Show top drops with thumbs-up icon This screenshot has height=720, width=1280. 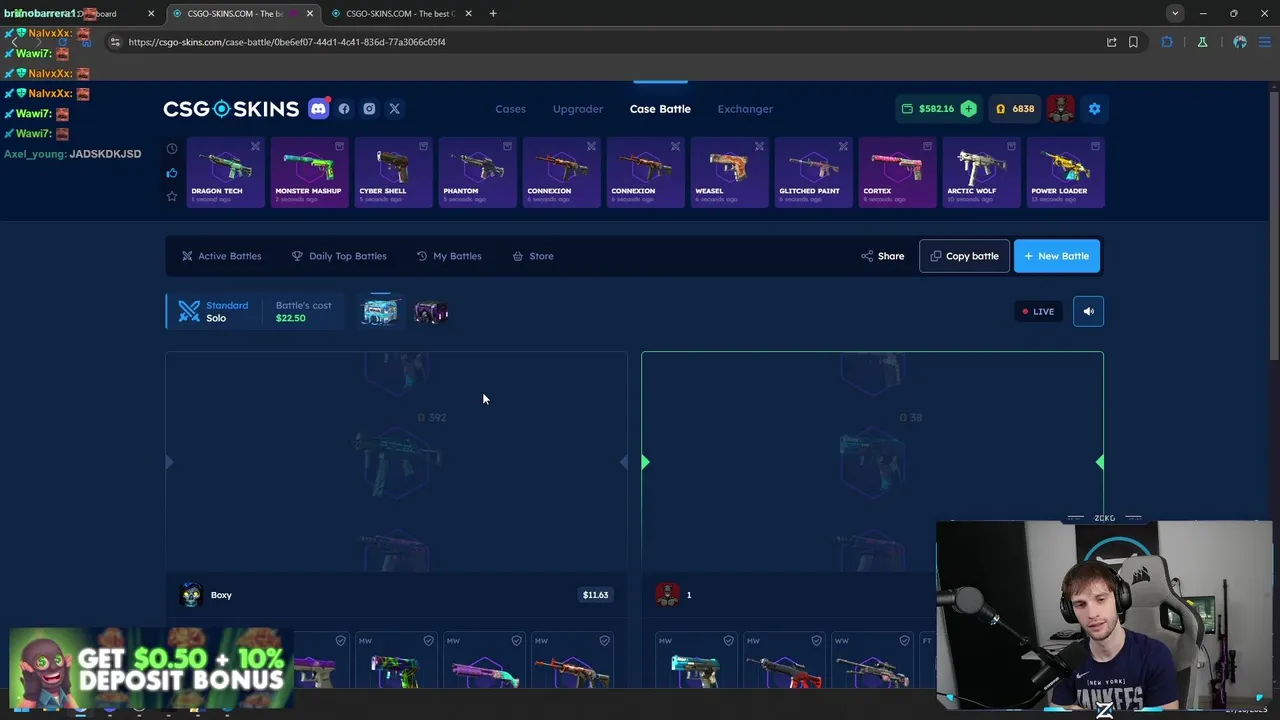pyautogui.click(x=172, y=172)
